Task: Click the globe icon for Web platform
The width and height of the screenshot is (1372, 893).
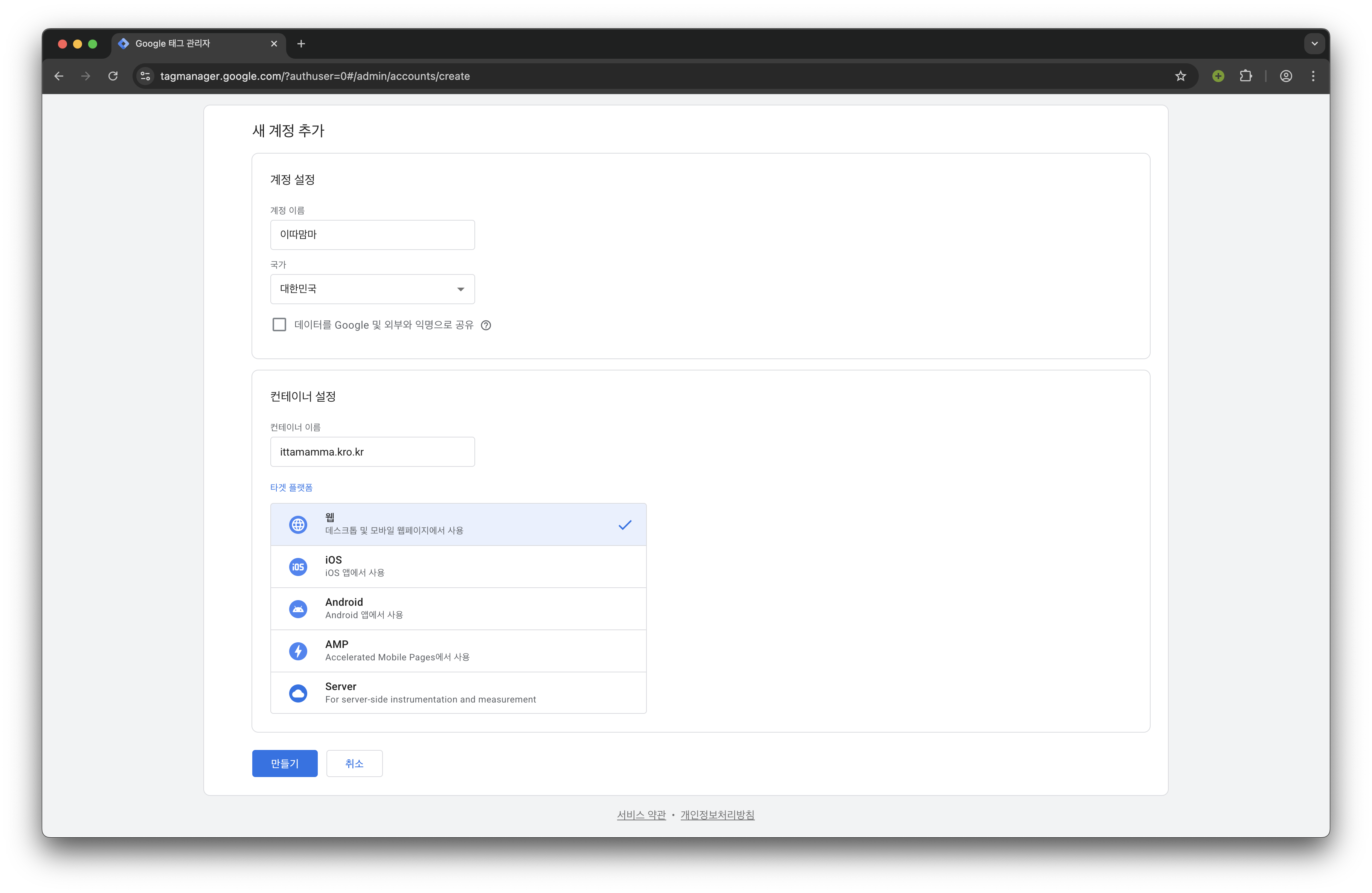Action: tap(298, 524)
